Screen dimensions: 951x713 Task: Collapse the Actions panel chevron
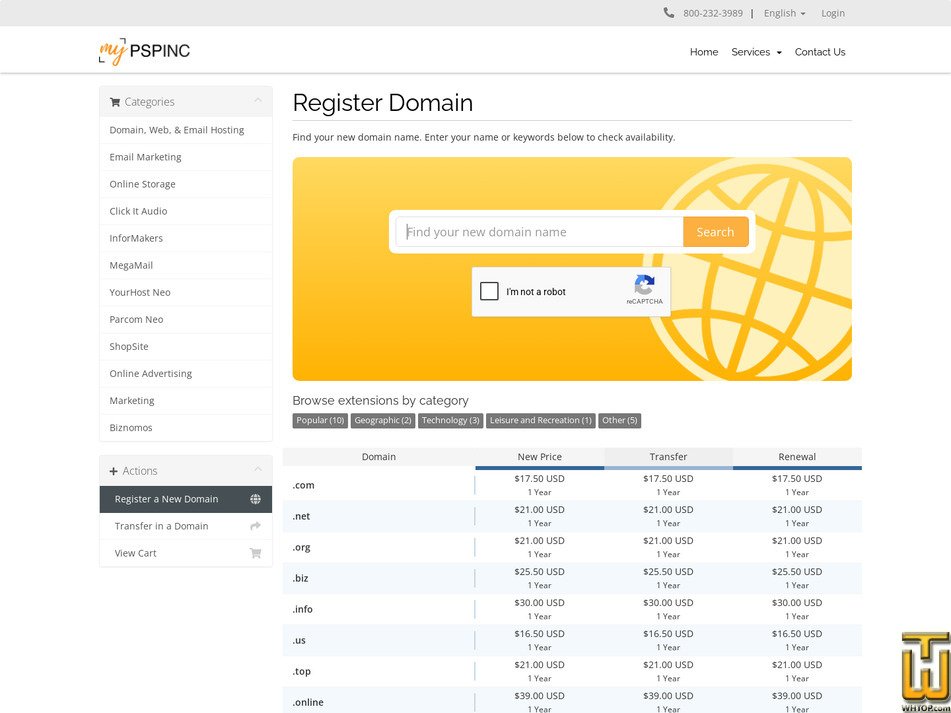[258, 470]
